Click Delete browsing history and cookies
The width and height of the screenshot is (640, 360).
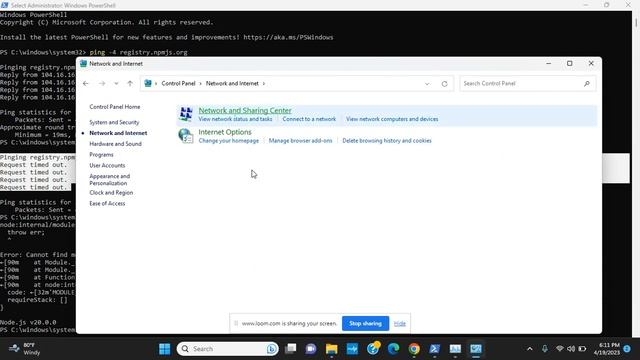387,141
